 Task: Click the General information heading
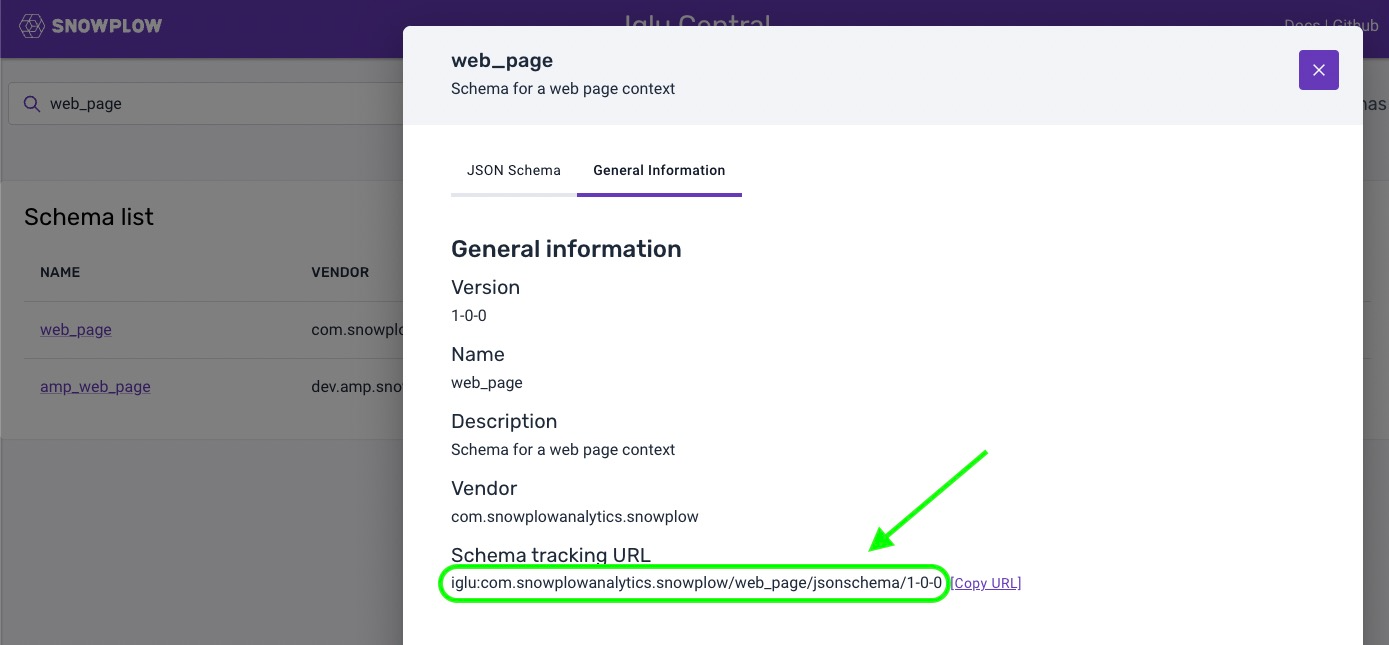pyautogui.click(x=566, y=249)
